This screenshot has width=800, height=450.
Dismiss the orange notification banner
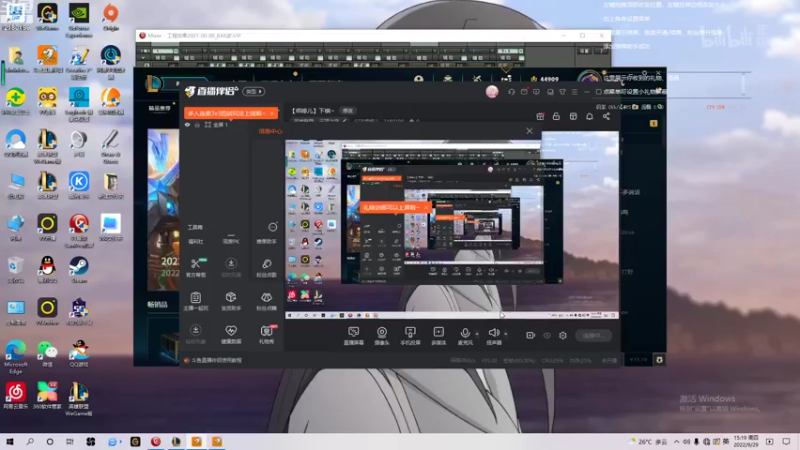tap(272, 113)
